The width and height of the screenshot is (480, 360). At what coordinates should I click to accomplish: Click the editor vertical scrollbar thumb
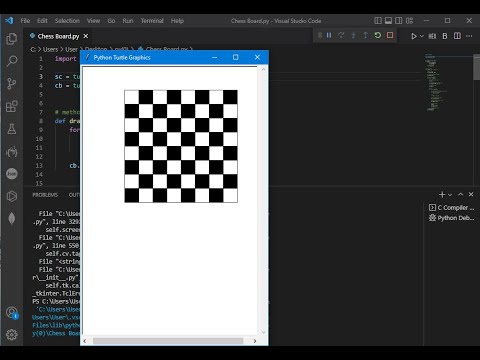[476, 67]
